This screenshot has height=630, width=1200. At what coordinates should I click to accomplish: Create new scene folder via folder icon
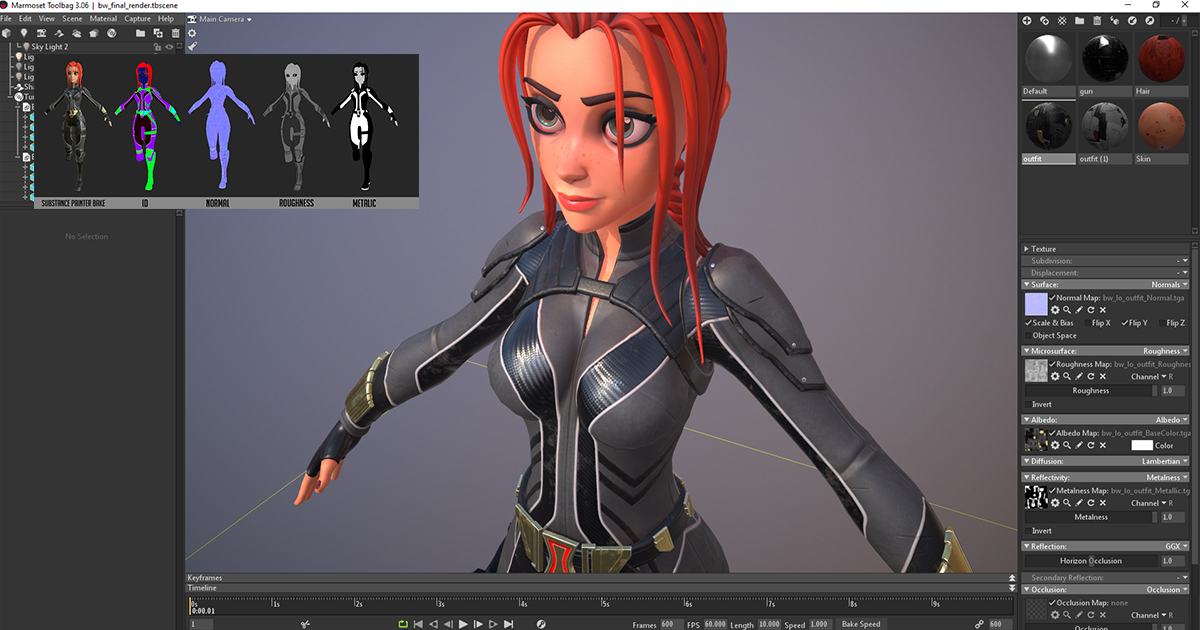point(140,33)
